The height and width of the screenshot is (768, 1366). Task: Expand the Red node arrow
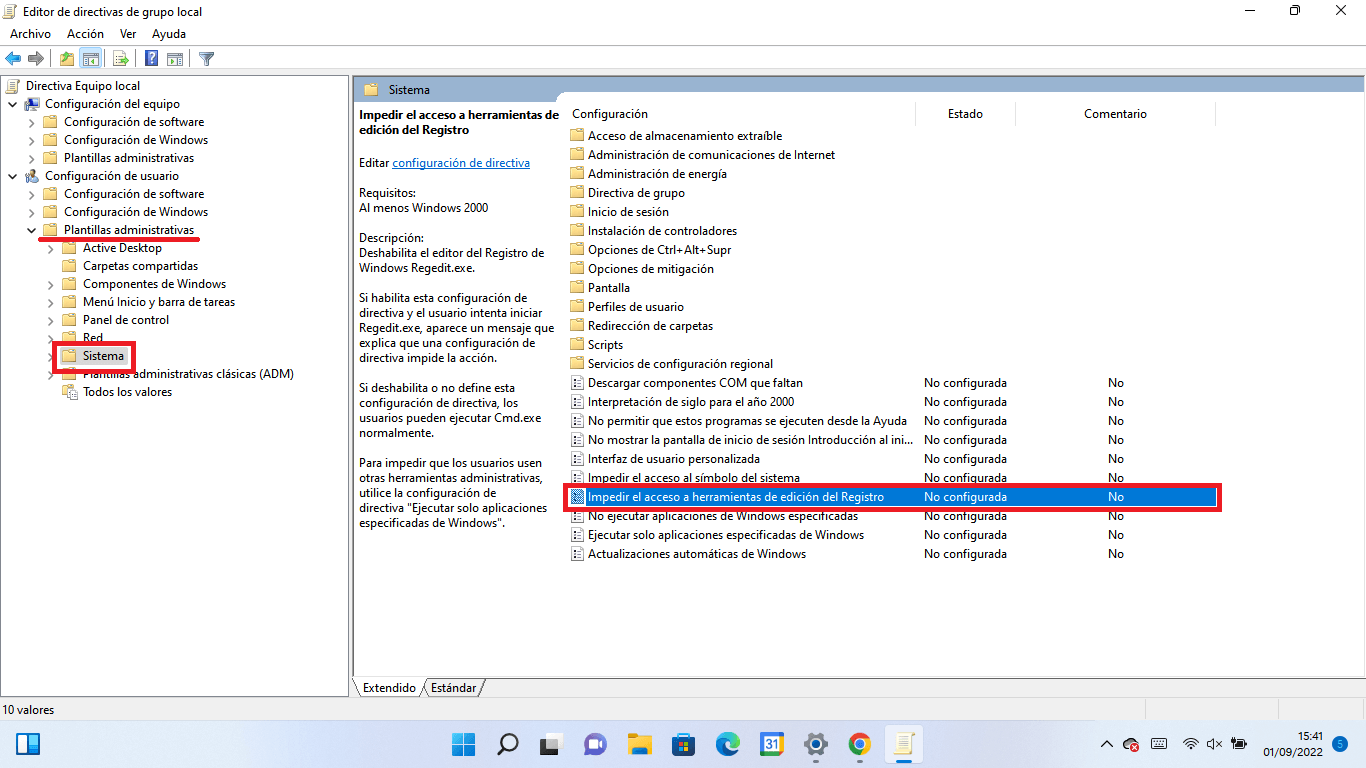[x=50, y=338]
